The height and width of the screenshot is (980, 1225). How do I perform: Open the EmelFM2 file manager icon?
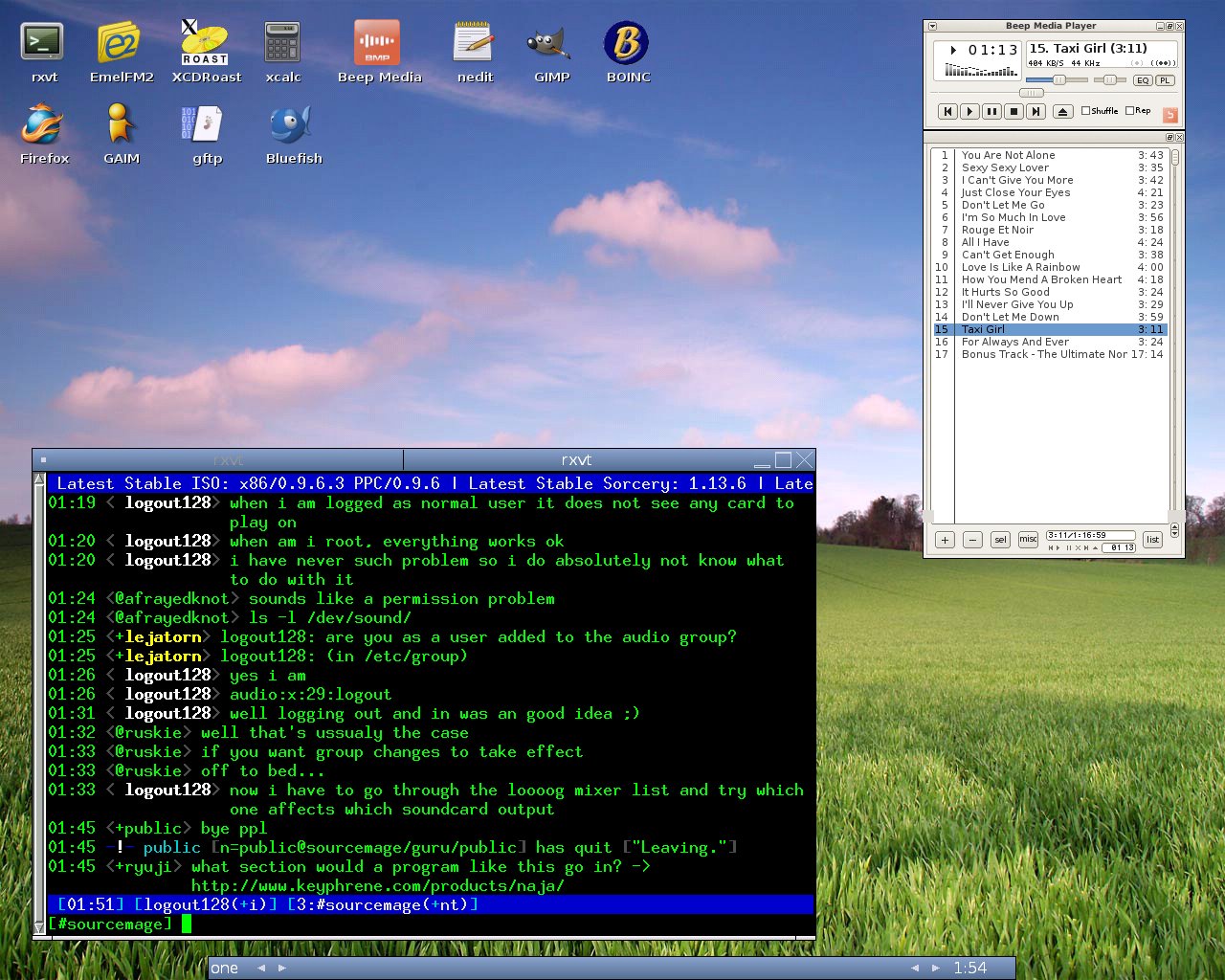click(120, 44)
